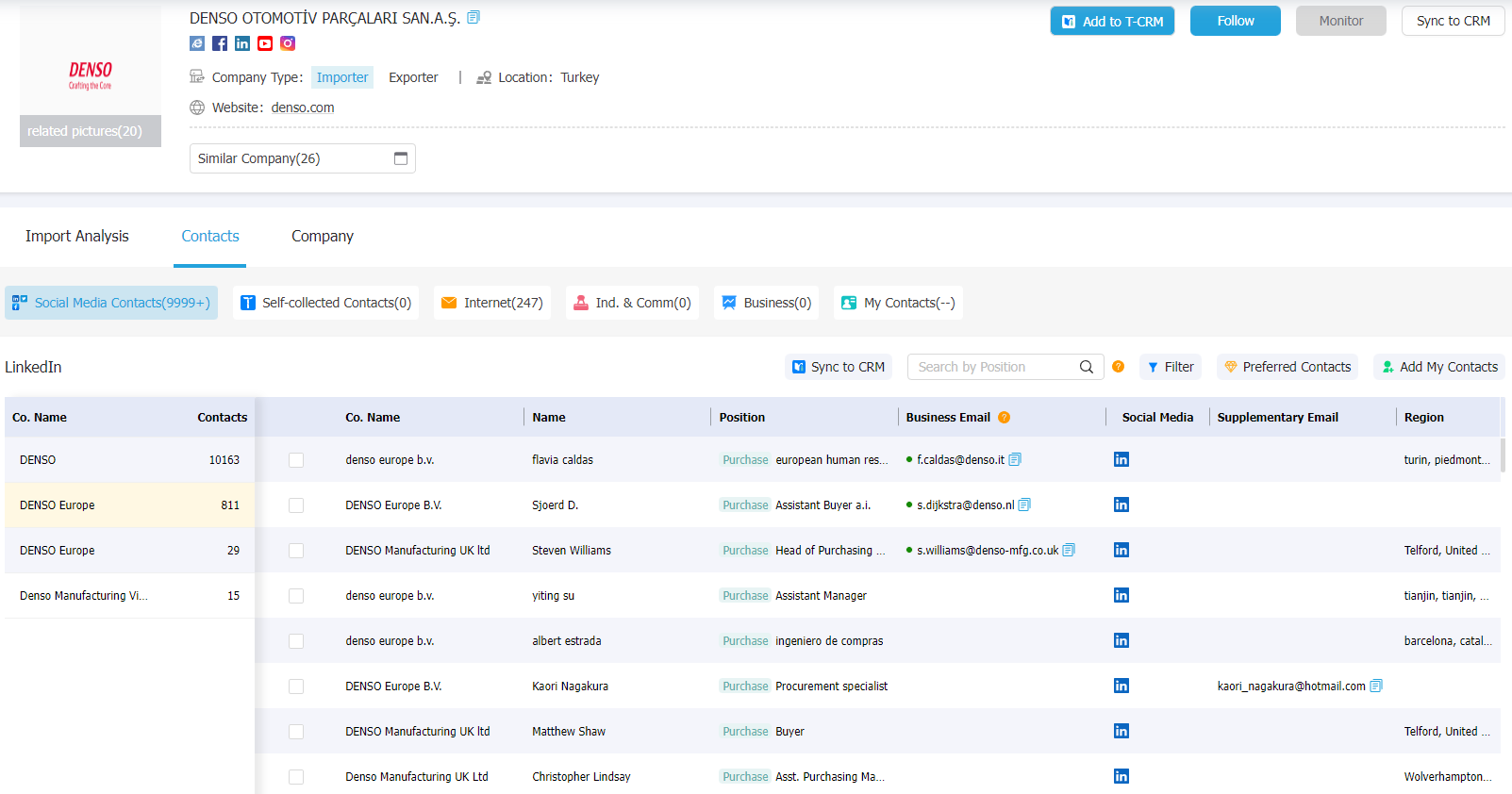Open flavia caldas LinkedIn icon
The height and width of the screenshot is (794, 1512).
pos(1122,459)
